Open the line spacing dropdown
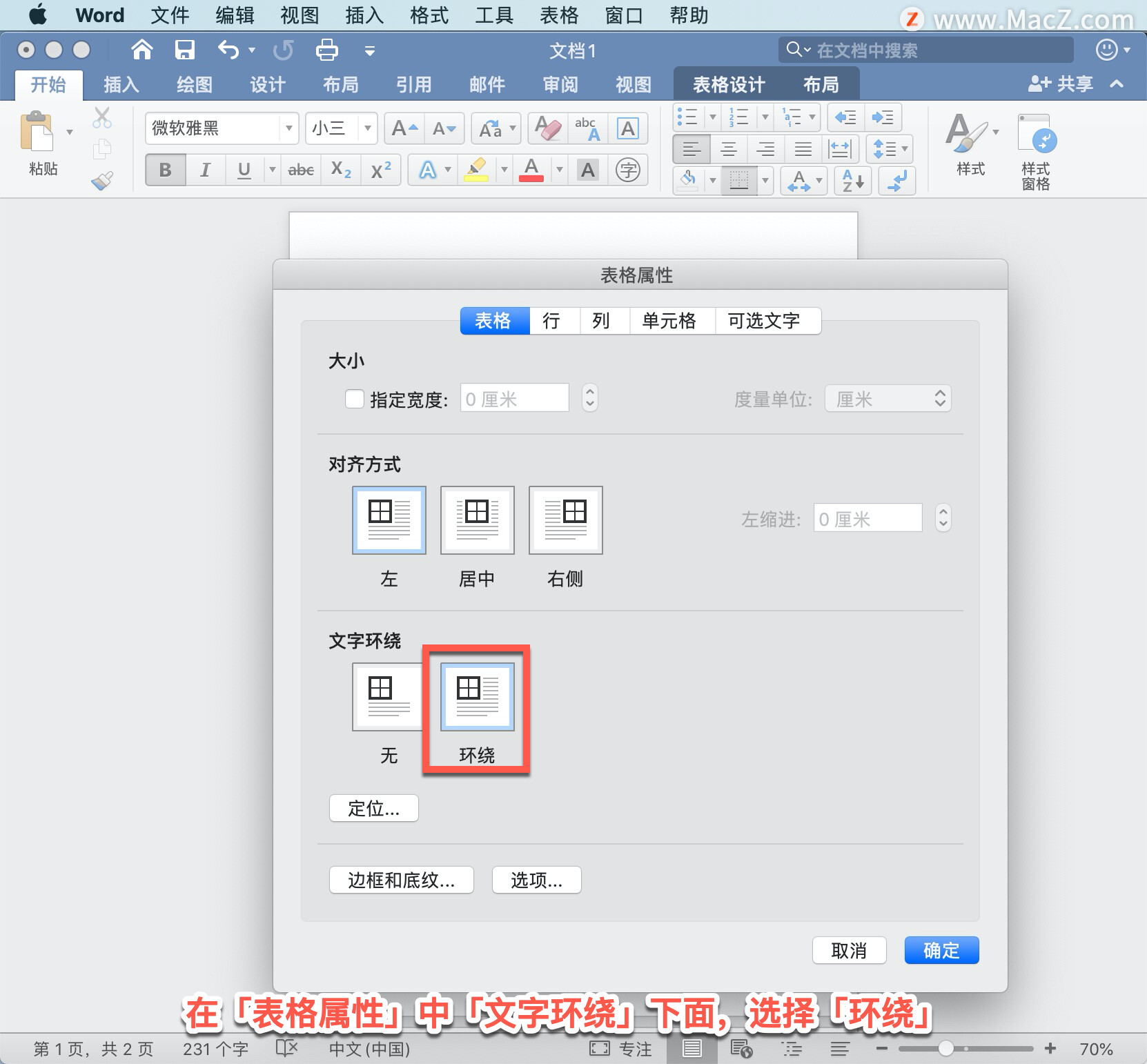Viewport: 1147px width, 1064px height. coord(890,148)
